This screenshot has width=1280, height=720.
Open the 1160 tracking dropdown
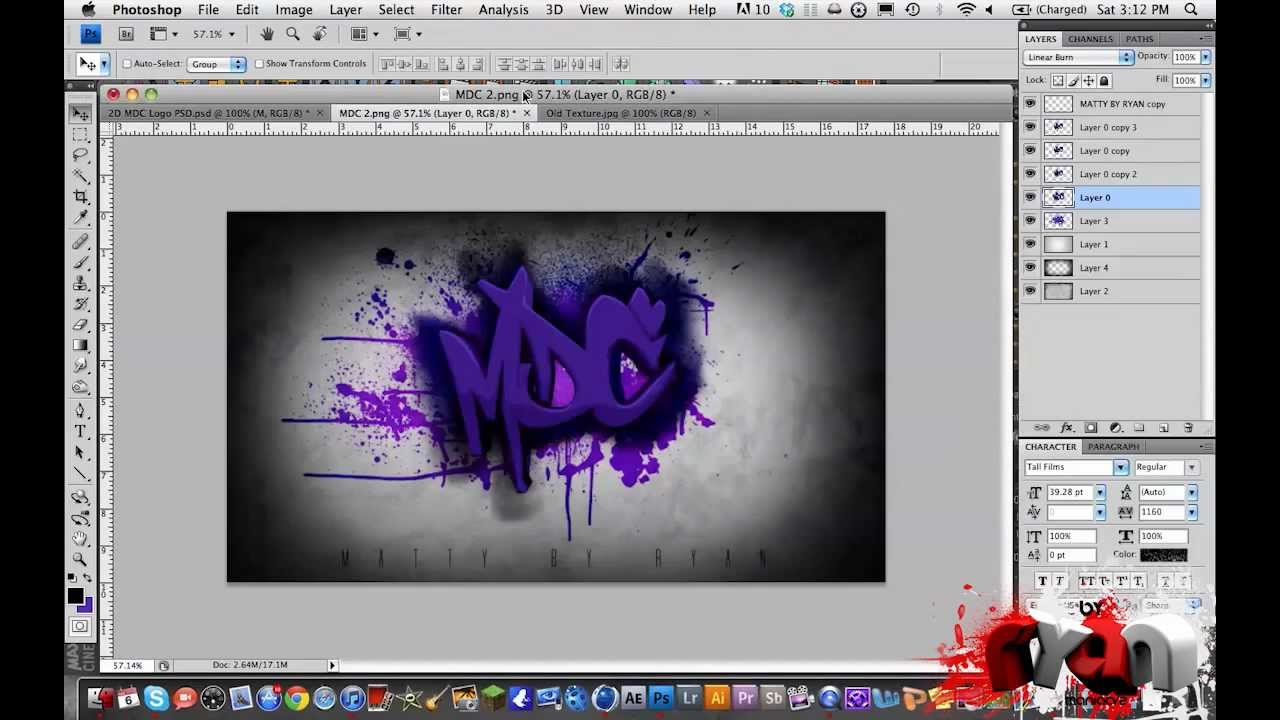point(1192,512)
